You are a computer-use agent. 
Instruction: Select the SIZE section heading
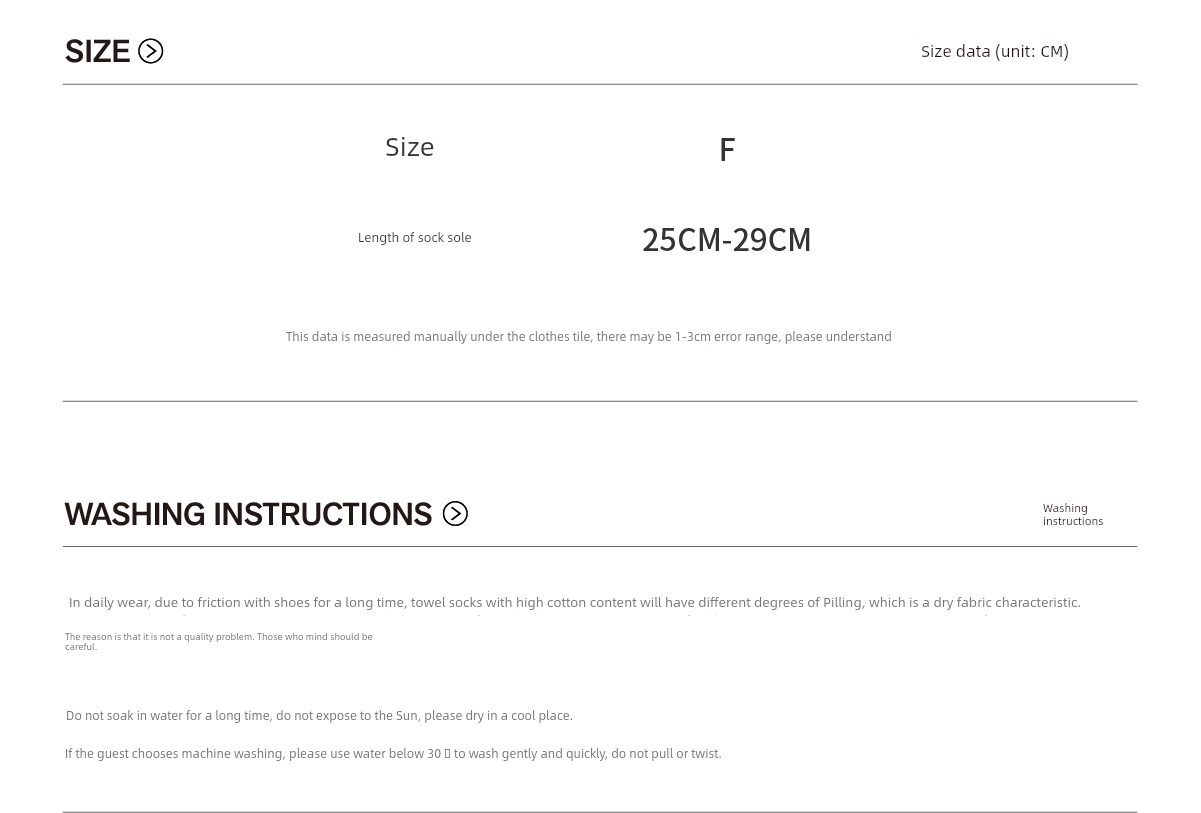tap(98, 51)
